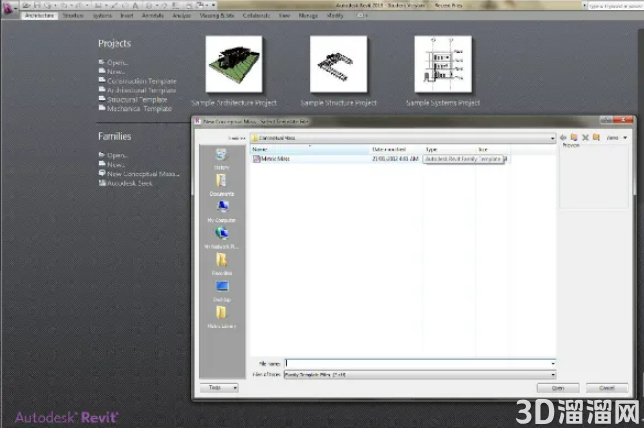
Task: Expand the File name dropdown arrow
Action: [x=553, y=364]
